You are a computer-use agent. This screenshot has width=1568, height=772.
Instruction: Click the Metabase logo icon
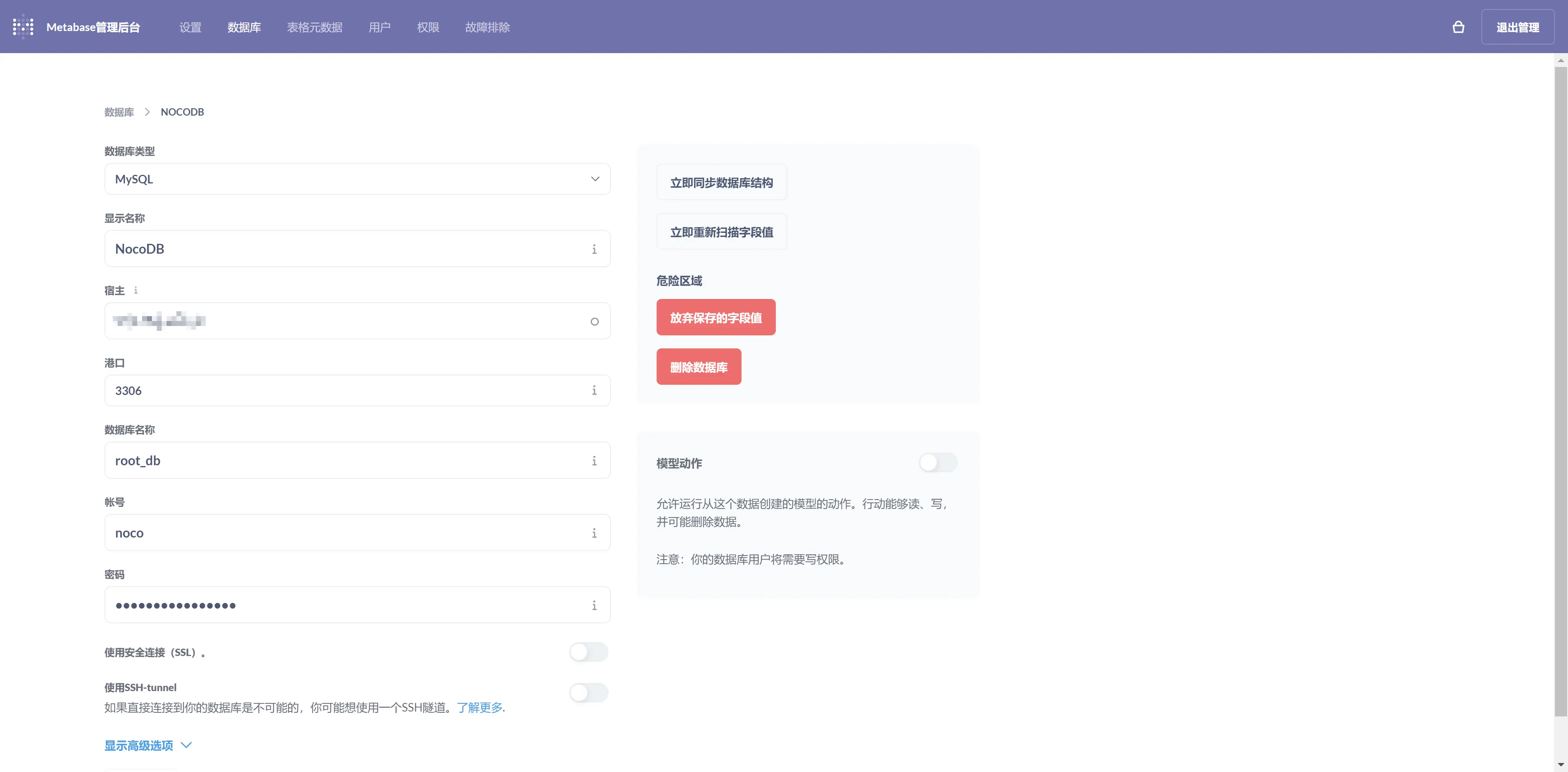[23, 27]
